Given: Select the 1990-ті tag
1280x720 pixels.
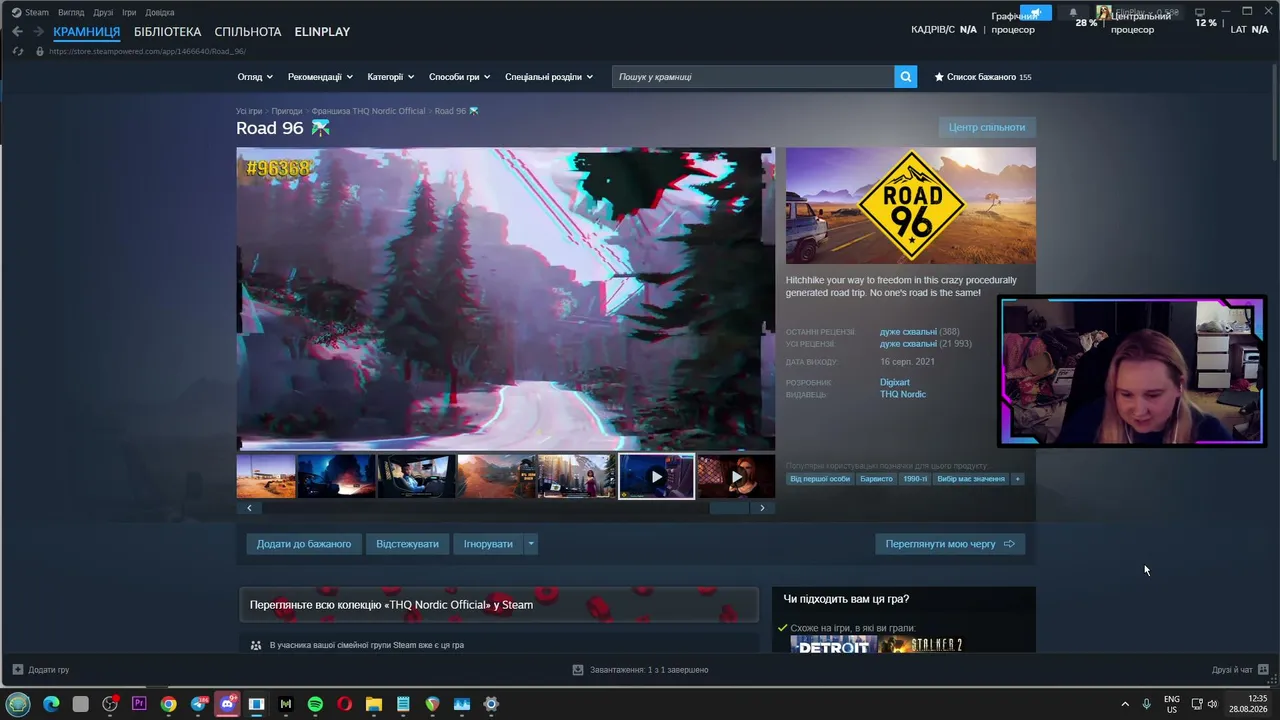Looking at the screenshot, I should [x=915, y=479].
